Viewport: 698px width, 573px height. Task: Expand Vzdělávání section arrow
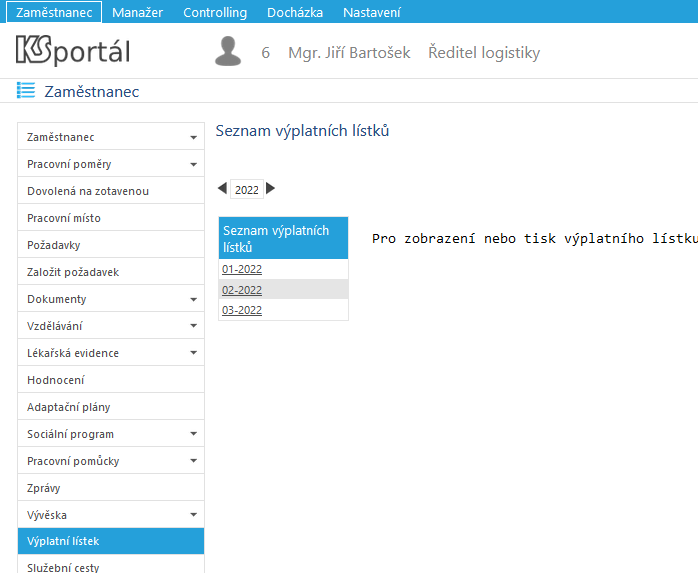pos(193,326)
